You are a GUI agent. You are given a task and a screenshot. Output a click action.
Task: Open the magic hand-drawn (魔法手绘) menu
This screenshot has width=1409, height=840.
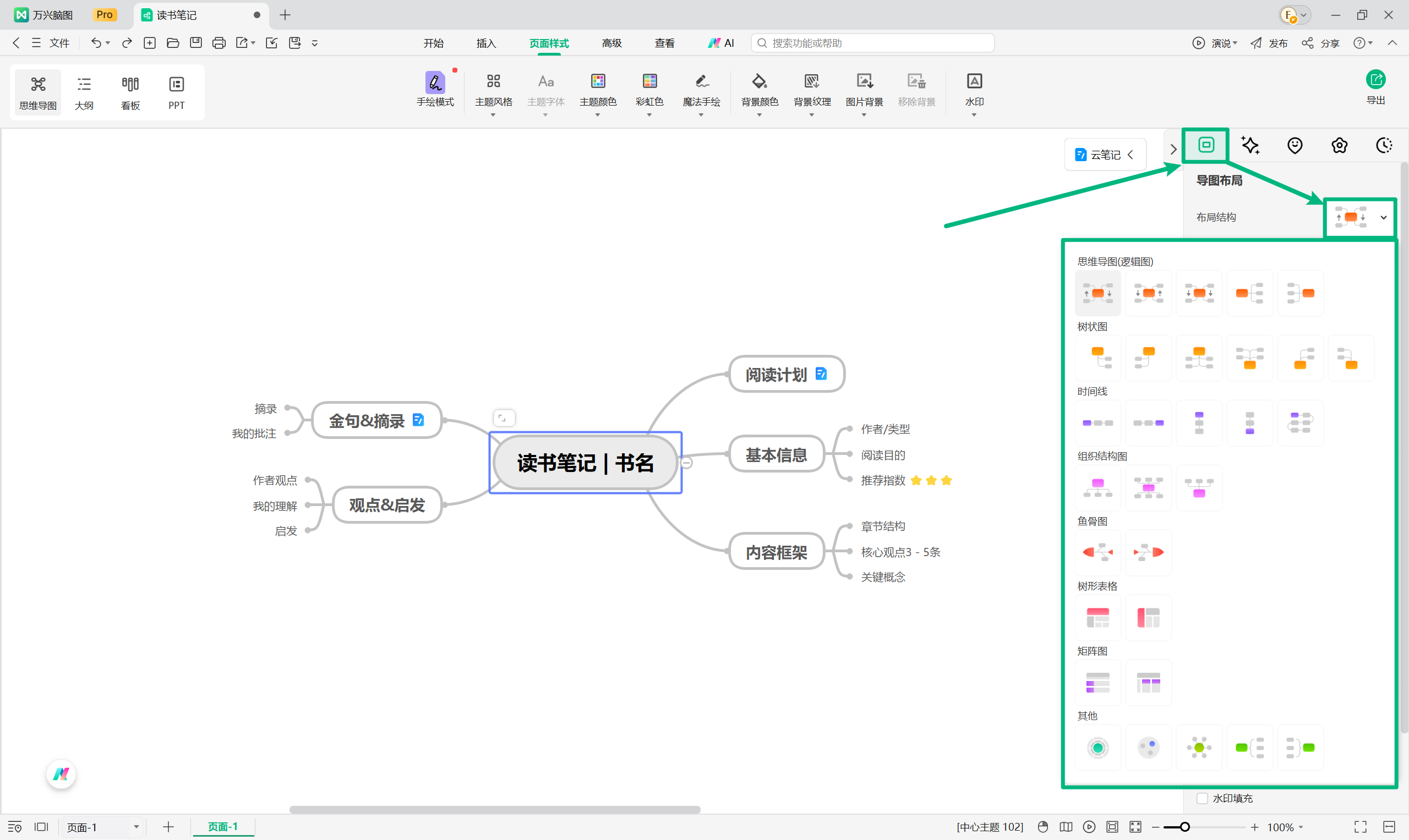(x=701, y=94)
